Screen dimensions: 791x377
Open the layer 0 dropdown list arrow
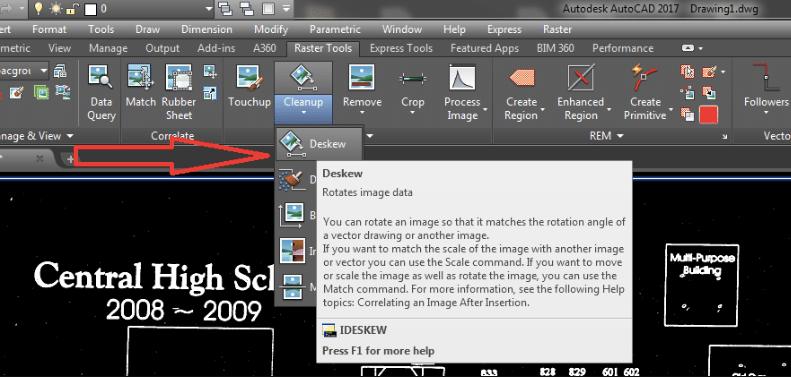tap(210, 9)
